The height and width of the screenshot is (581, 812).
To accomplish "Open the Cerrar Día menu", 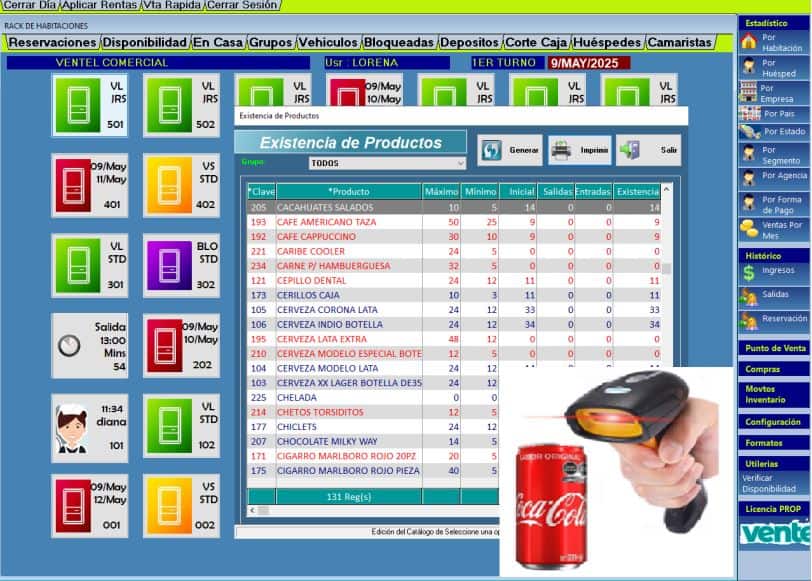I will [29, 5].
